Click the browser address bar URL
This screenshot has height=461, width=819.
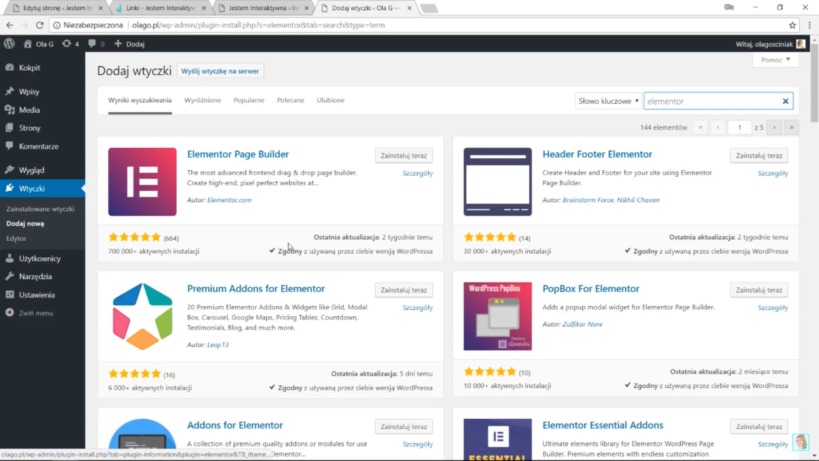tap(259, 25)
